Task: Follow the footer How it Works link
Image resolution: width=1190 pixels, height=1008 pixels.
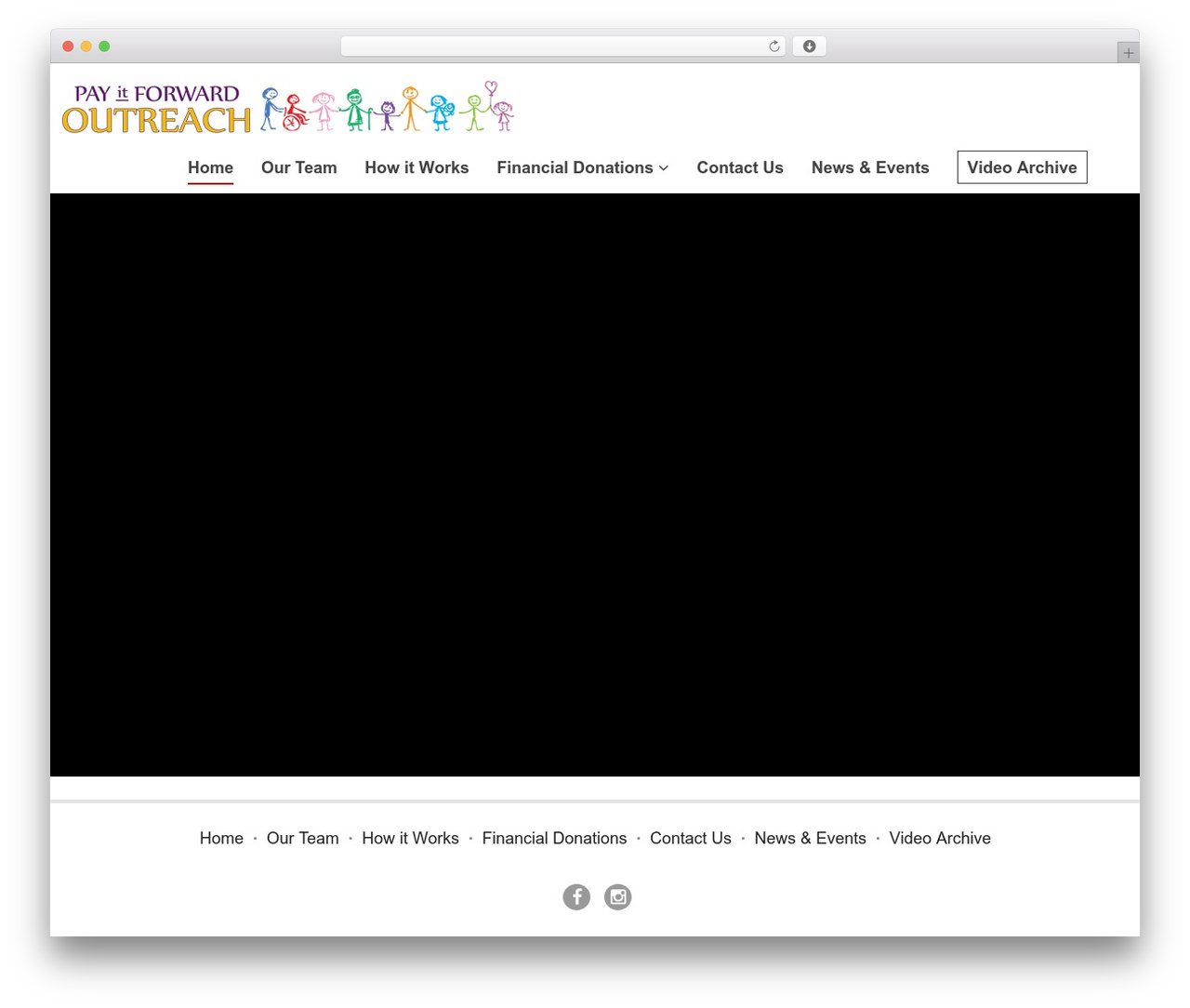Action: pos(411,838)
